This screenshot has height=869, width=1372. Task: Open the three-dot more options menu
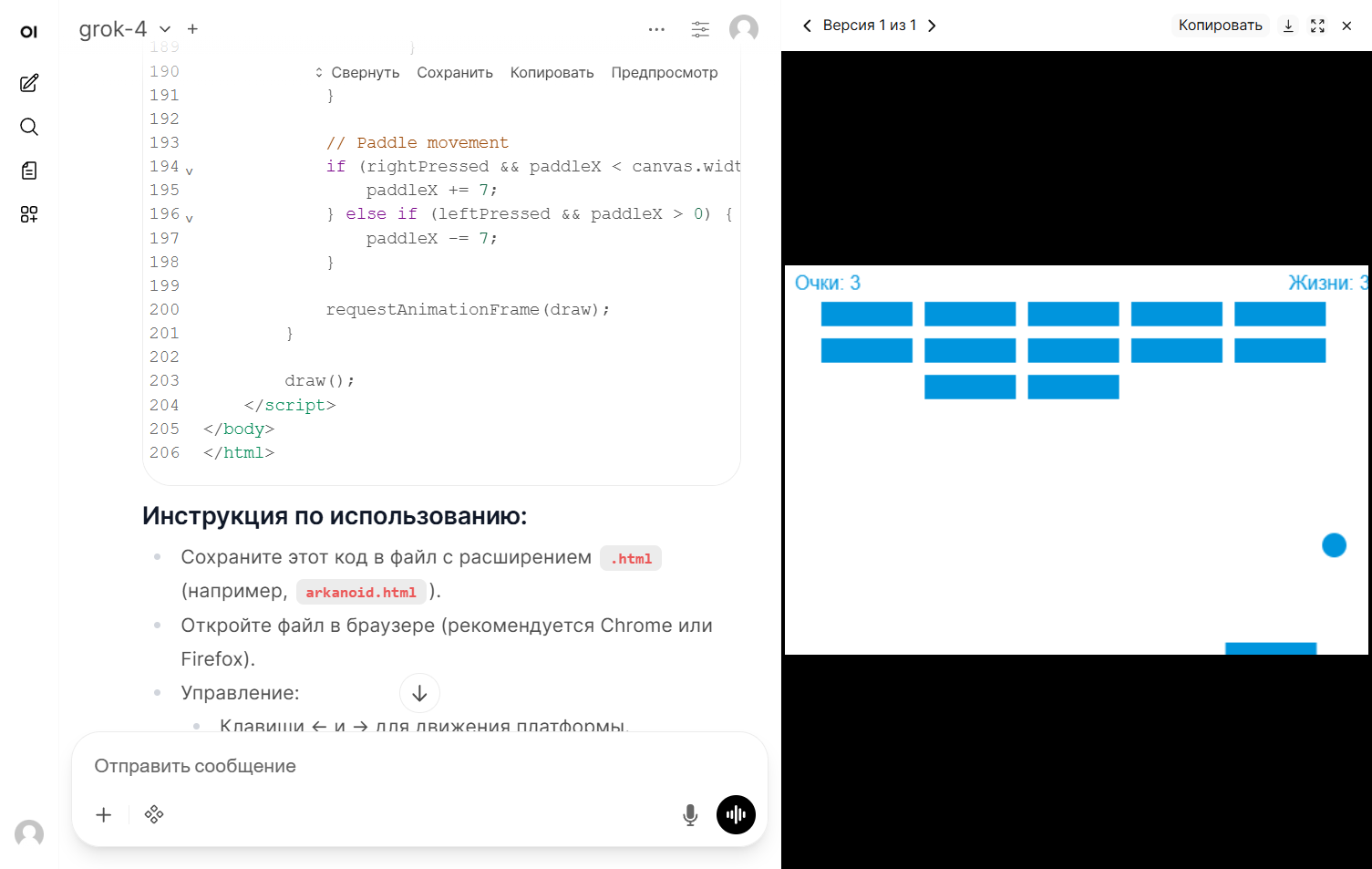tap(656, 28)
